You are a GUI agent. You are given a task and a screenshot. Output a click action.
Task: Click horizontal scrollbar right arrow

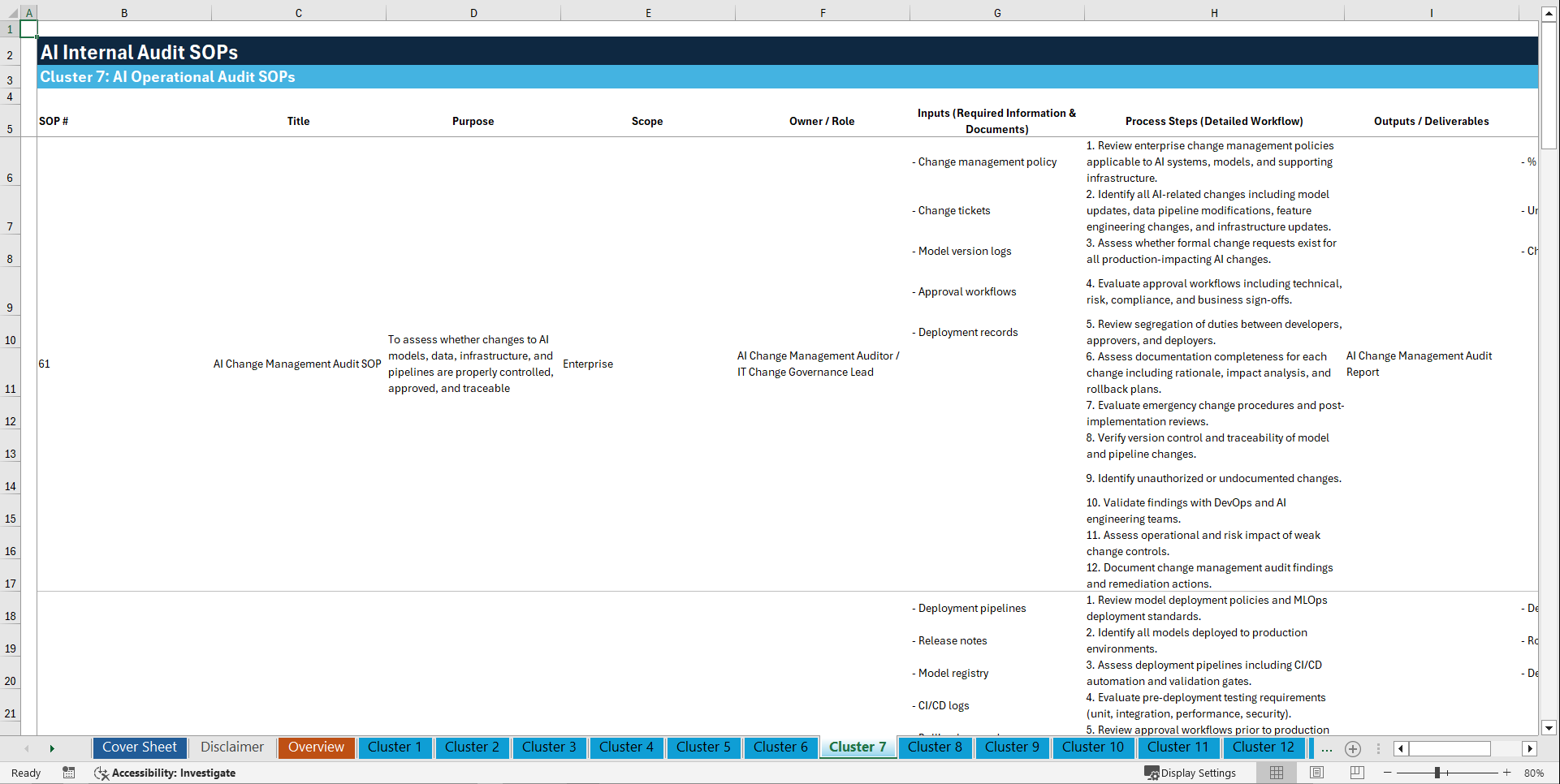coord(1530,748)
